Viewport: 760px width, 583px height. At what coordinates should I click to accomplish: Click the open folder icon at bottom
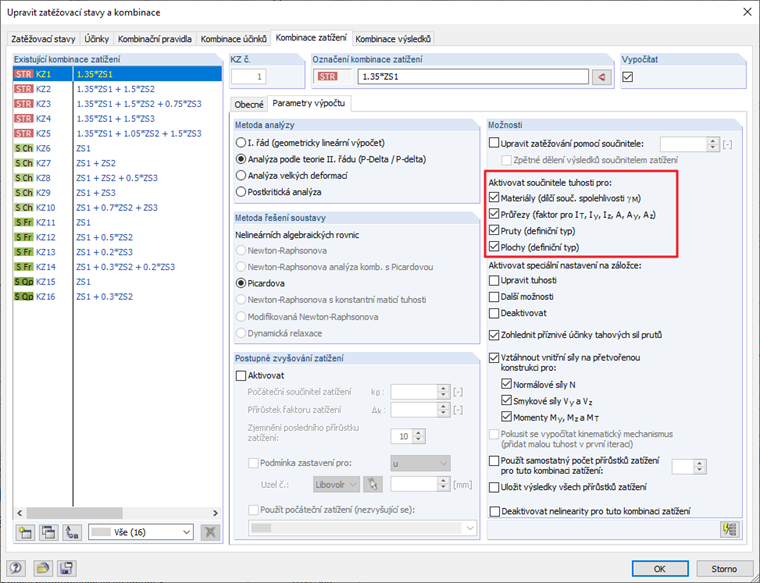[x=43, y=568]
